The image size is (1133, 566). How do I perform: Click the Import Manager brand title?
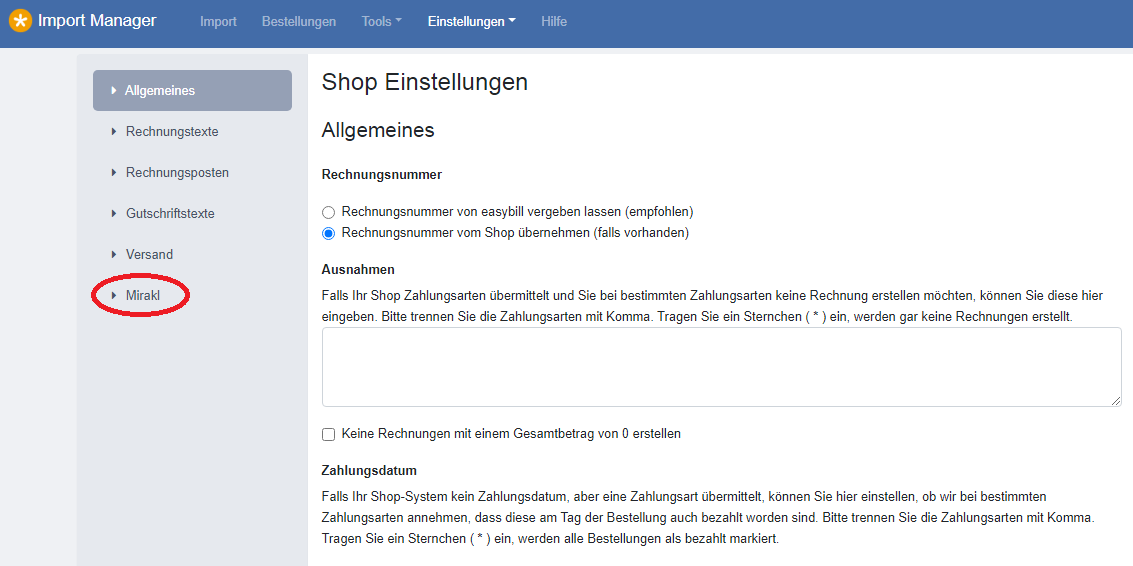(97, 21)
